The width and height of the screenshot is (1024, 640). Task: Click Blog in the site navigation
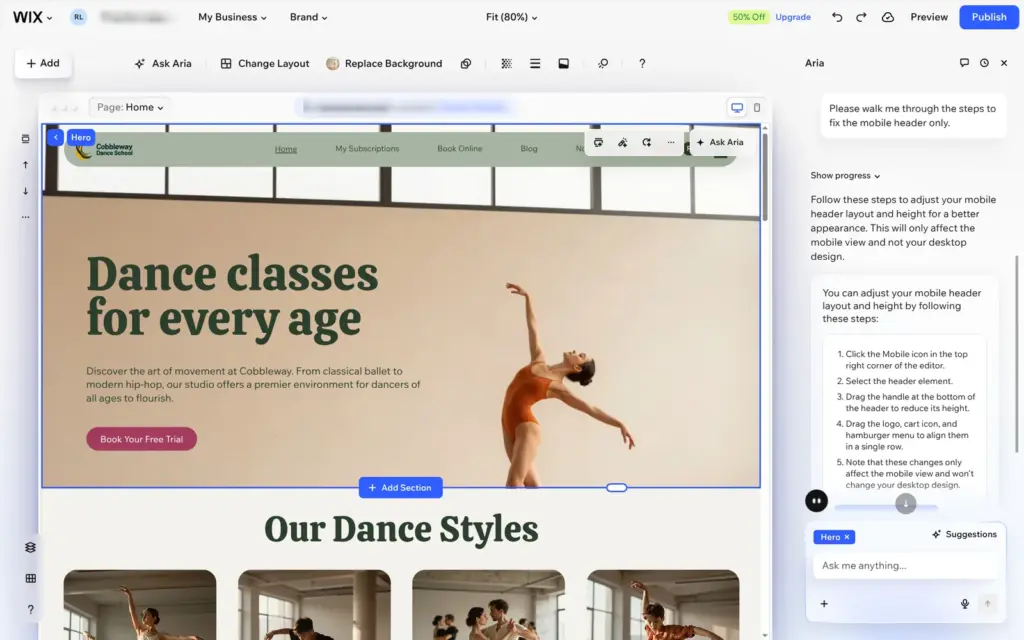[529, 149]
